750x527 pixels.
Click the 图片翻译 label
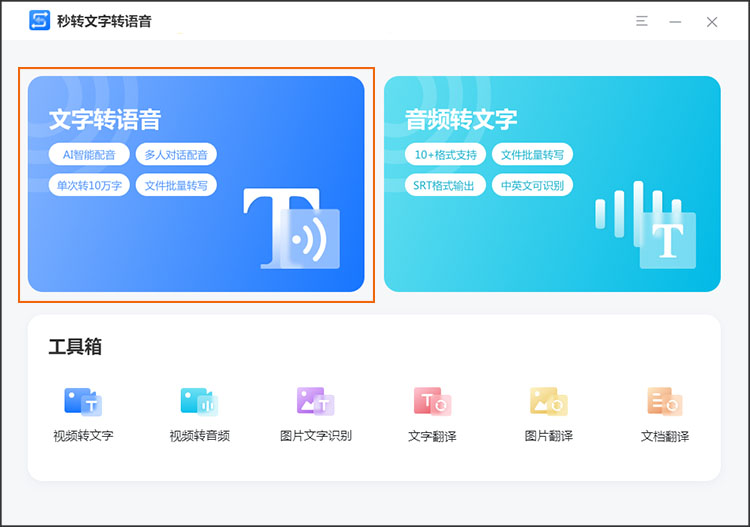(x=549, y=436)
